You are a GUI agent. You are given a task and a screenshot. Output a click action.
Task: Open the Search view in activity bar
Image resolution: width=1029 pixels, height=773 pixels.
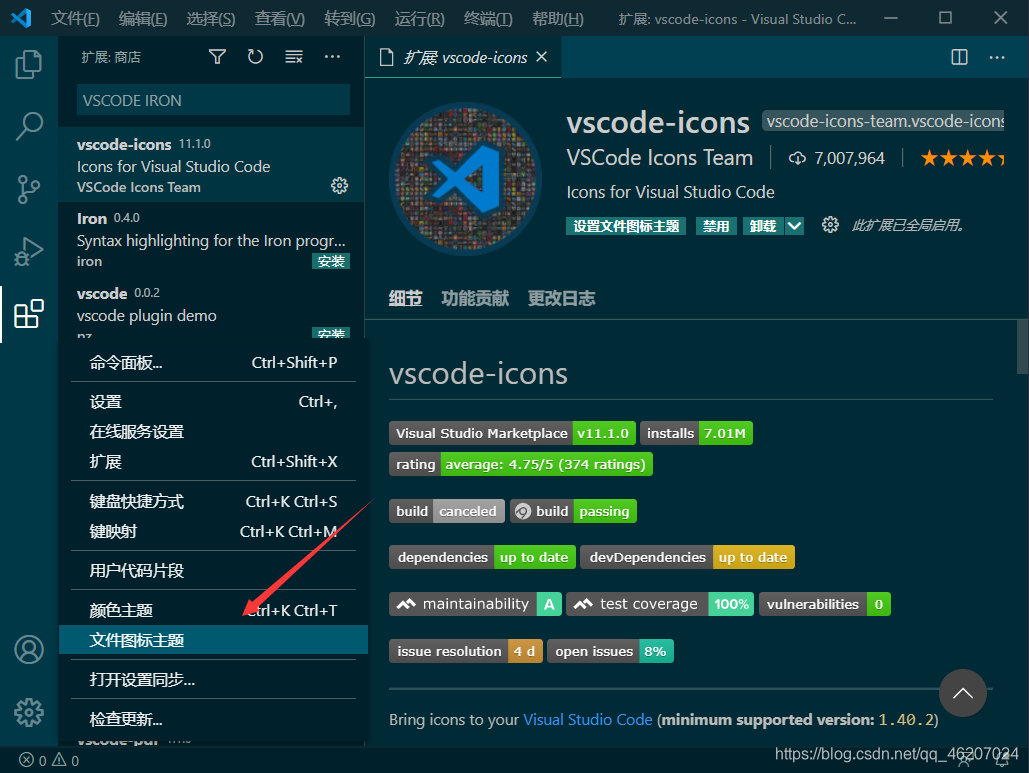(x=28, y=125)
